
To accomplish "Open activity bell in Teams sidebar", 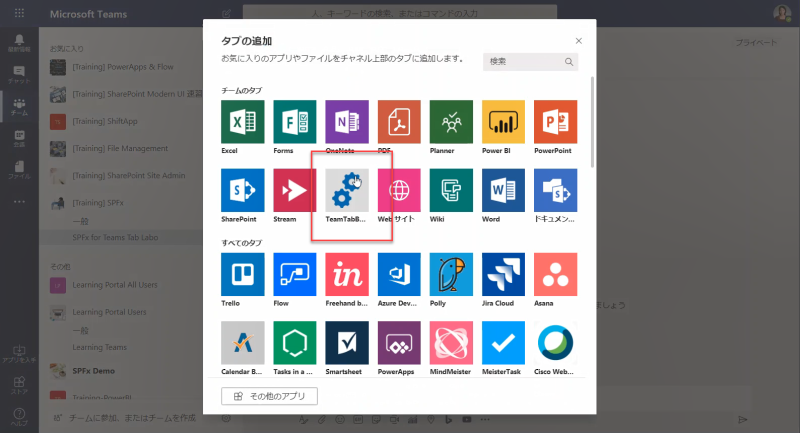I will (19, 43).
